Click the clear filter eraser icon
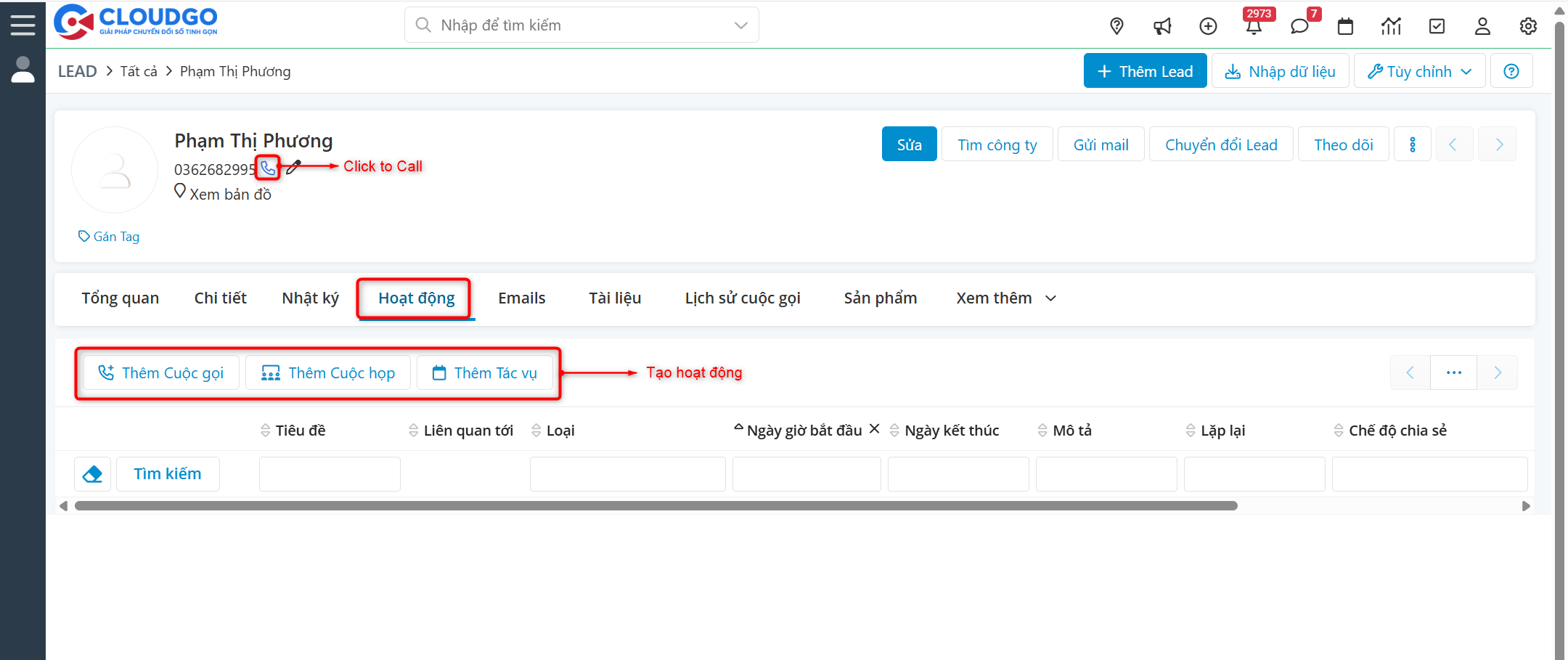The height and width of the screenshot is (660, 1568). coord(92,473)
